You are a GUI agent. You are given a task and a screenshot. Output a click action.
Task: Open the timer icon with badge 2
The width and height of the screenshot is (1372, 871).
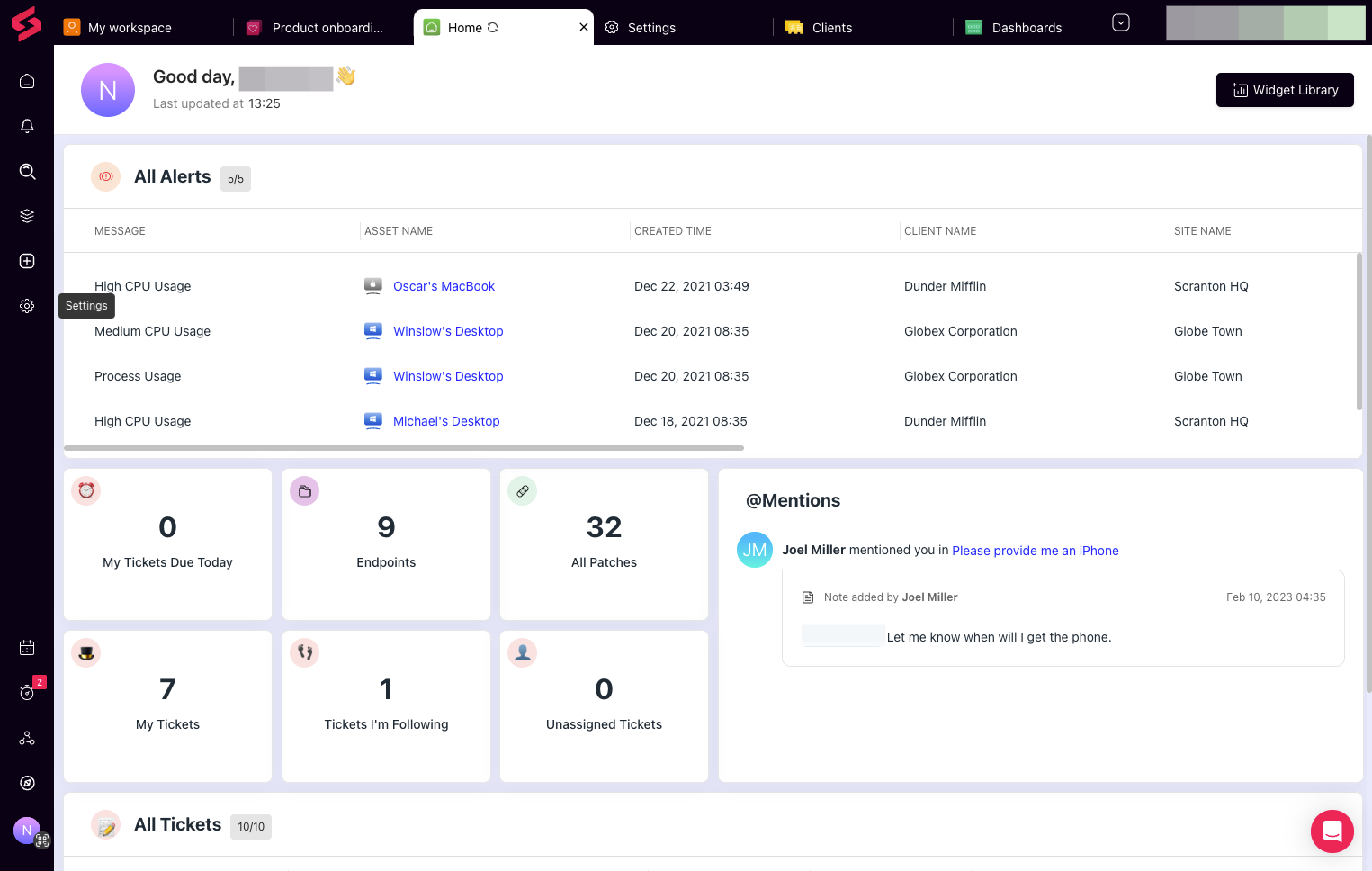28,692
